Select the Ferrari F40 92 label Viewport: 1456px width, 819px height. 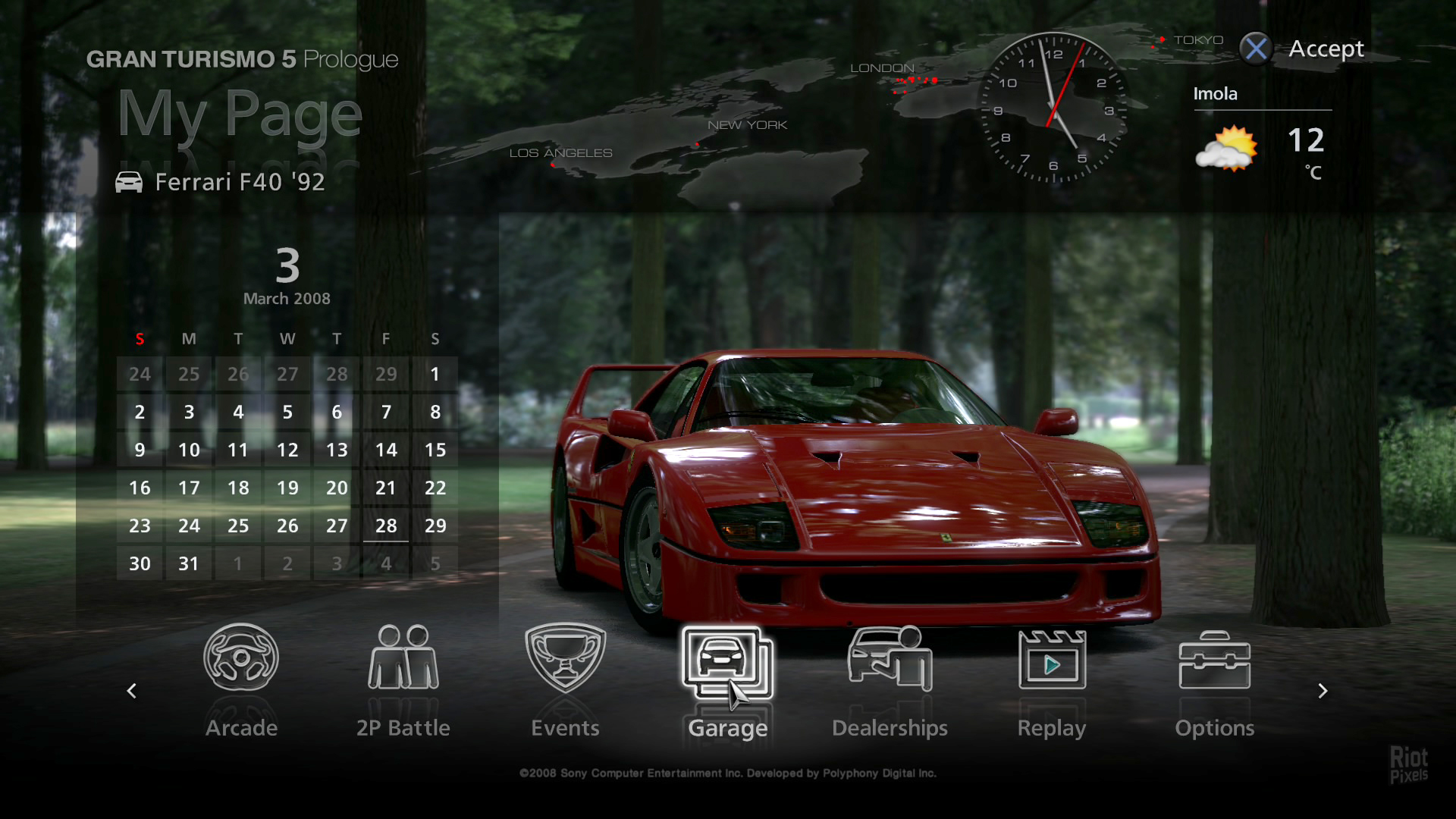coord(238,181)
